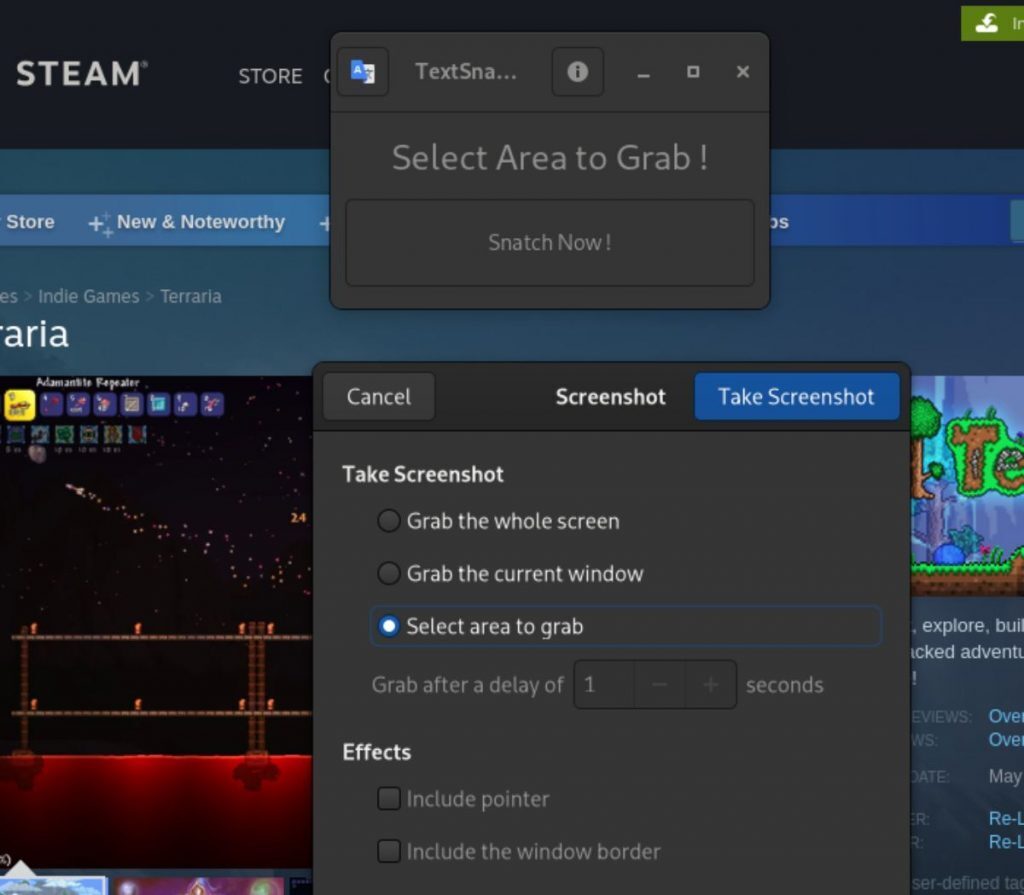The height and width of the screenshot is (895, 1024).
Task: Click the Install Steam download icon
Action: coord(987,23)
